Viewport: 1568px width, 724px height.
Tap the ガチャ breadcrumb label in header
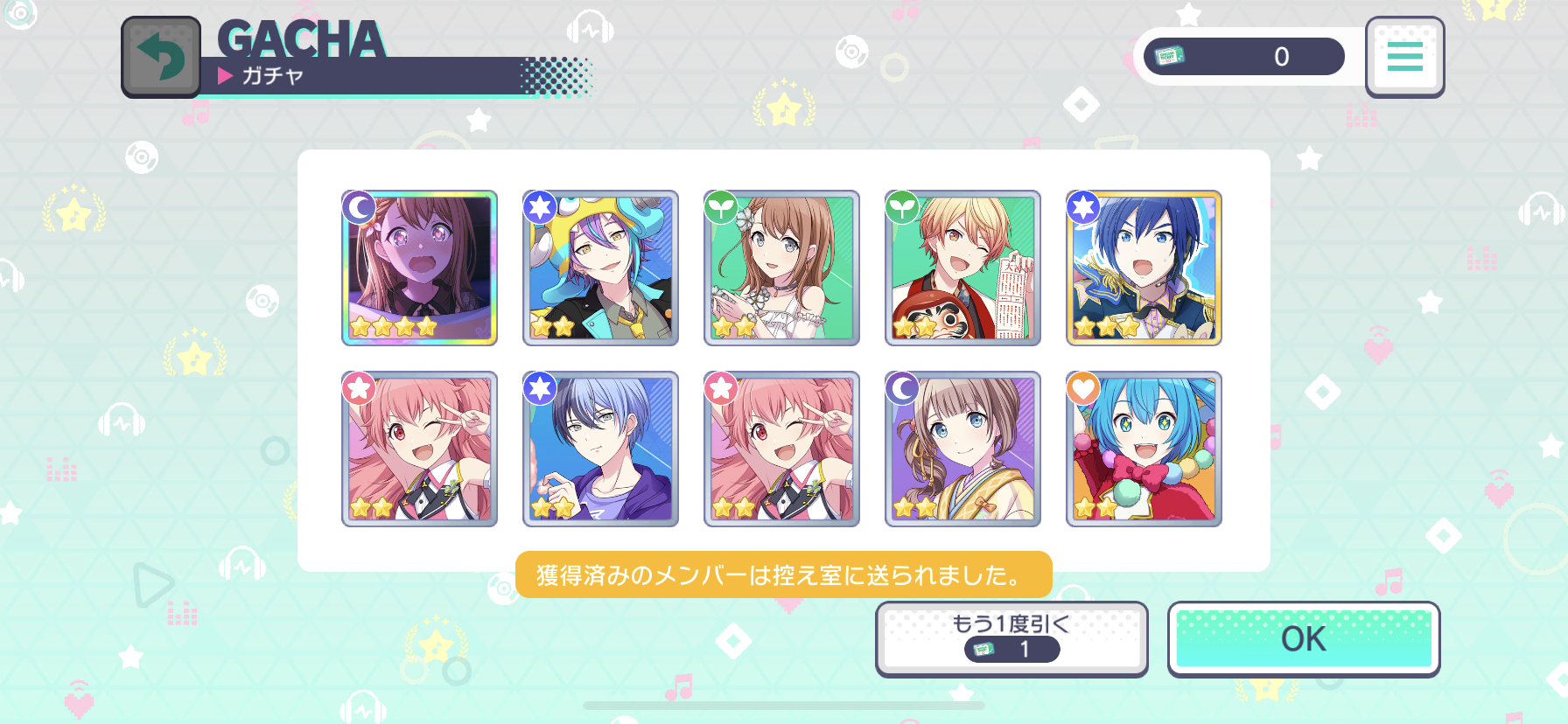pos(272,76)
